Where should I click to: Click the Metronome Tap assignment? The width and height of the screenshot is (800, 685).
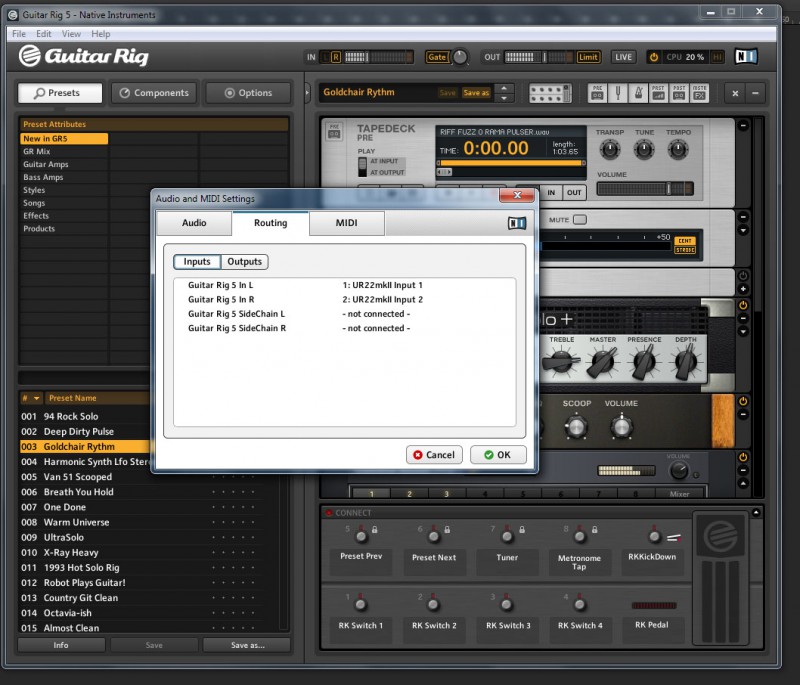[579, 562]
